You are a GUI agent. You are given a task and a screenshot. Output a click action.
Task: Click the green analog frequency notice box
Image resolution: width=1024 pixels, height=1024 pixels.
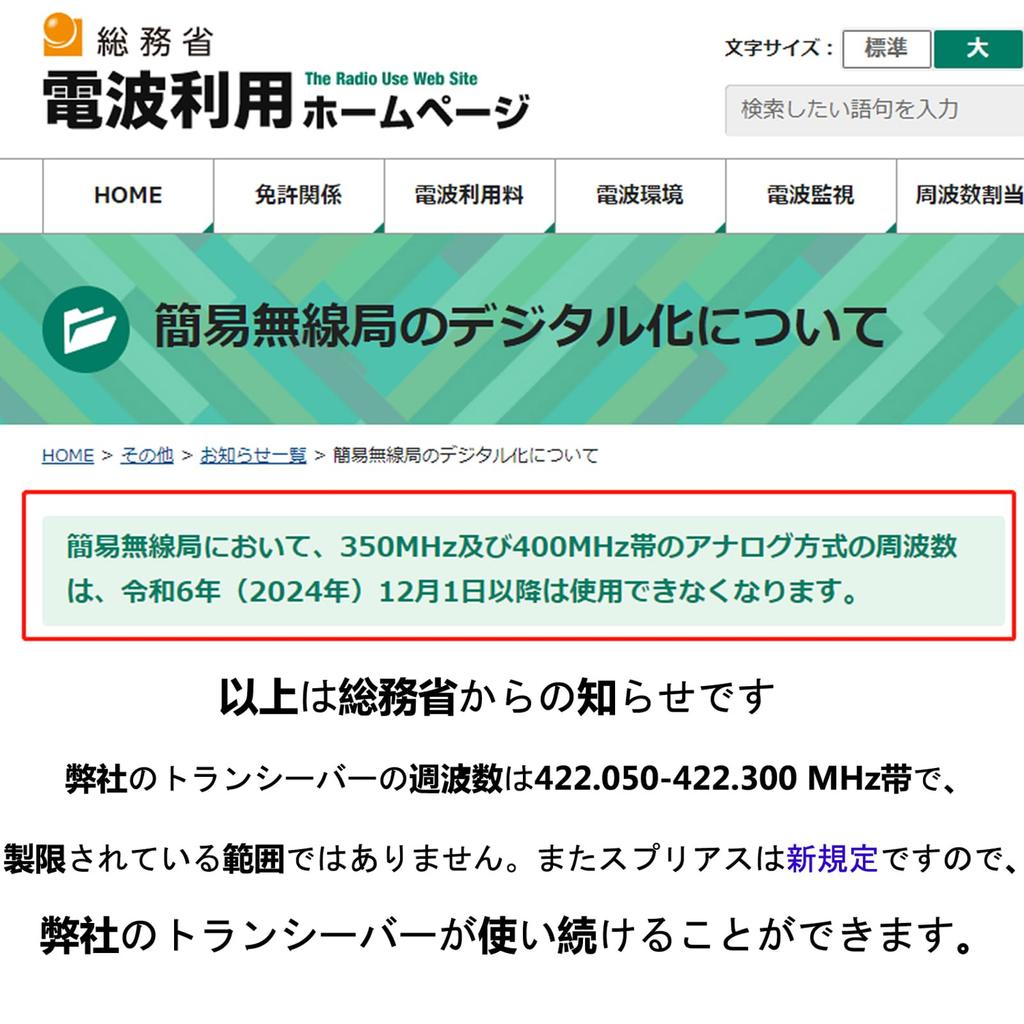click(523, 570)
